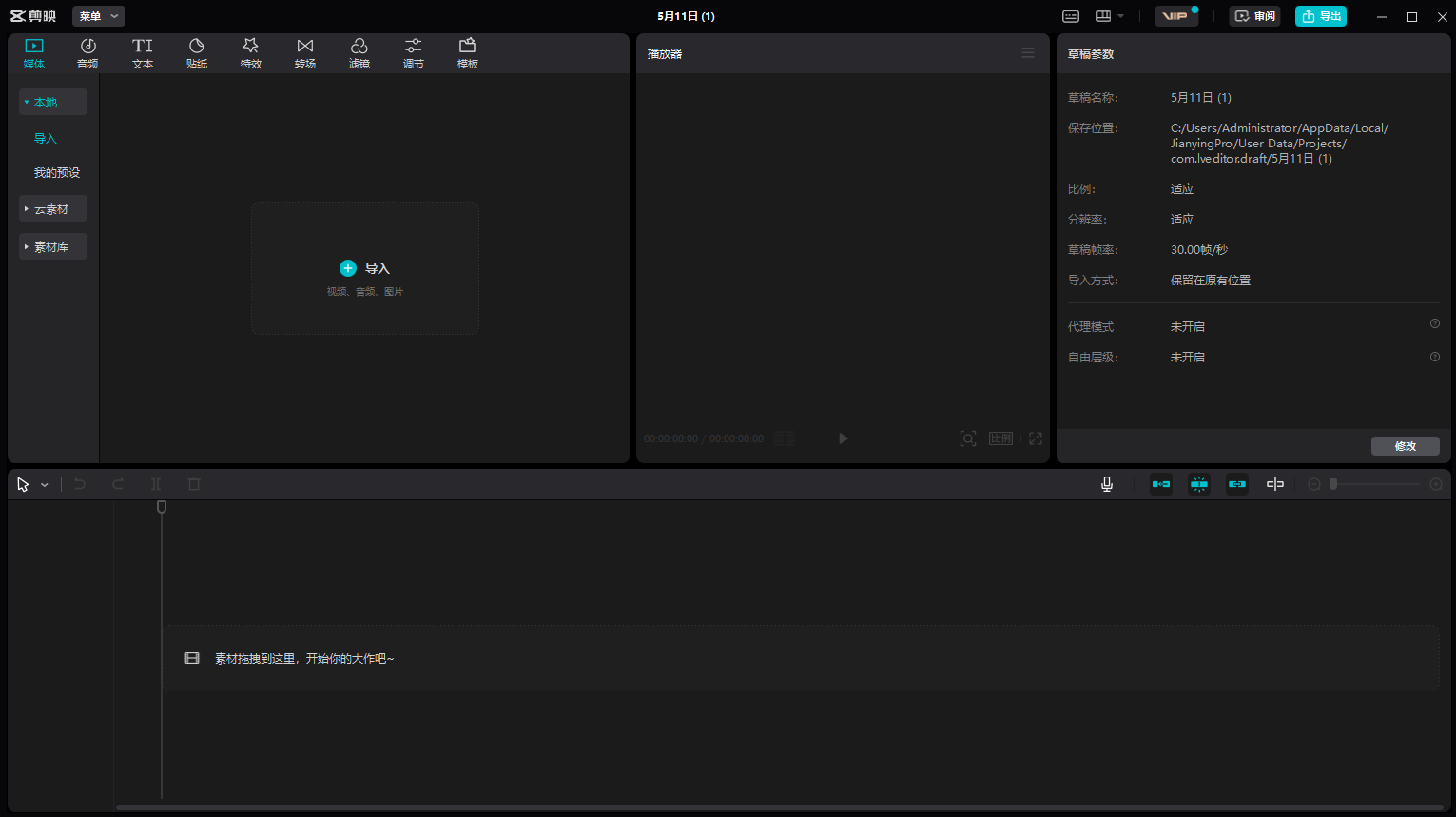
Task: Collapse the 本地 local section
Action: coord(53,102)
